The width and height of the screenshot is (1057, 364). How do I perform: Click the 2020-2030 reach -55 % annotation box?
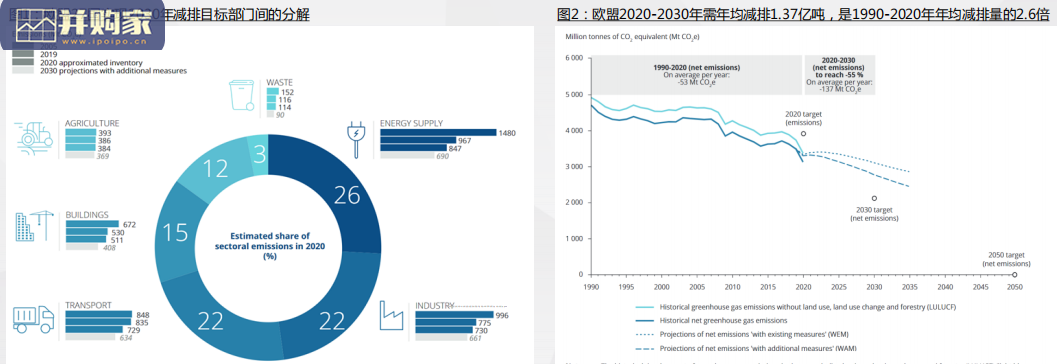839,75
